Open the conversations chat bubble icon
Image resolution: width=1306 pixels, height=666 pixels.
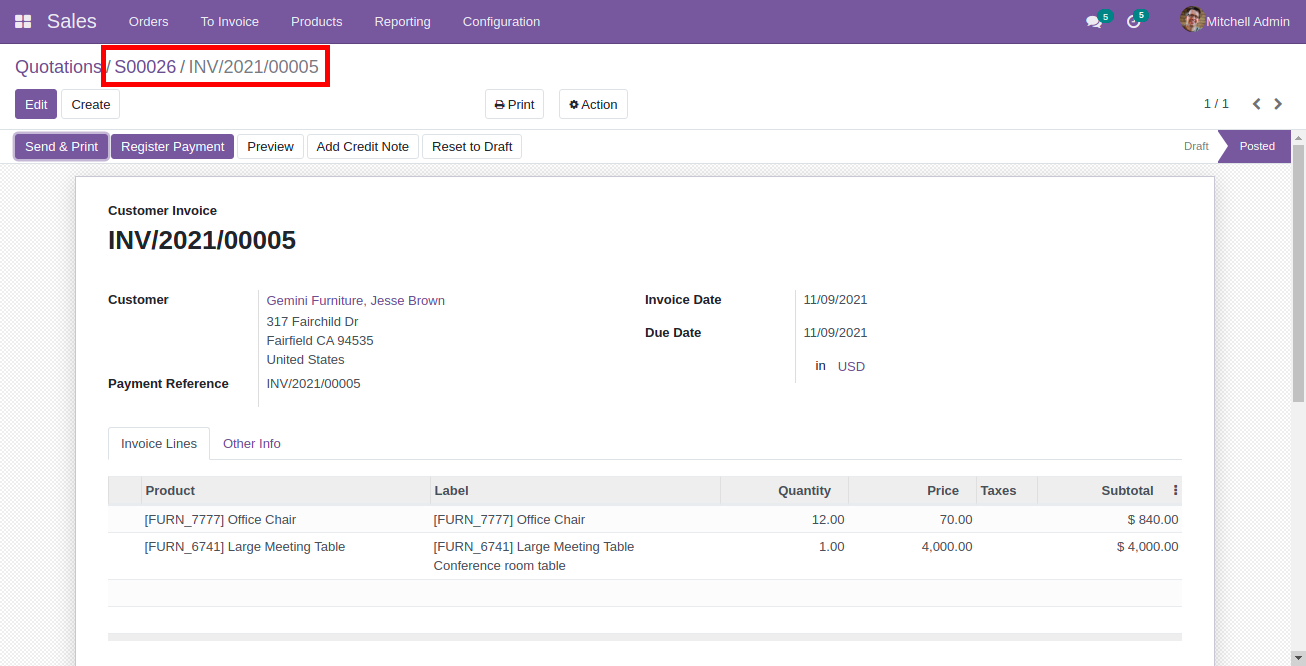pos(1094,21)
